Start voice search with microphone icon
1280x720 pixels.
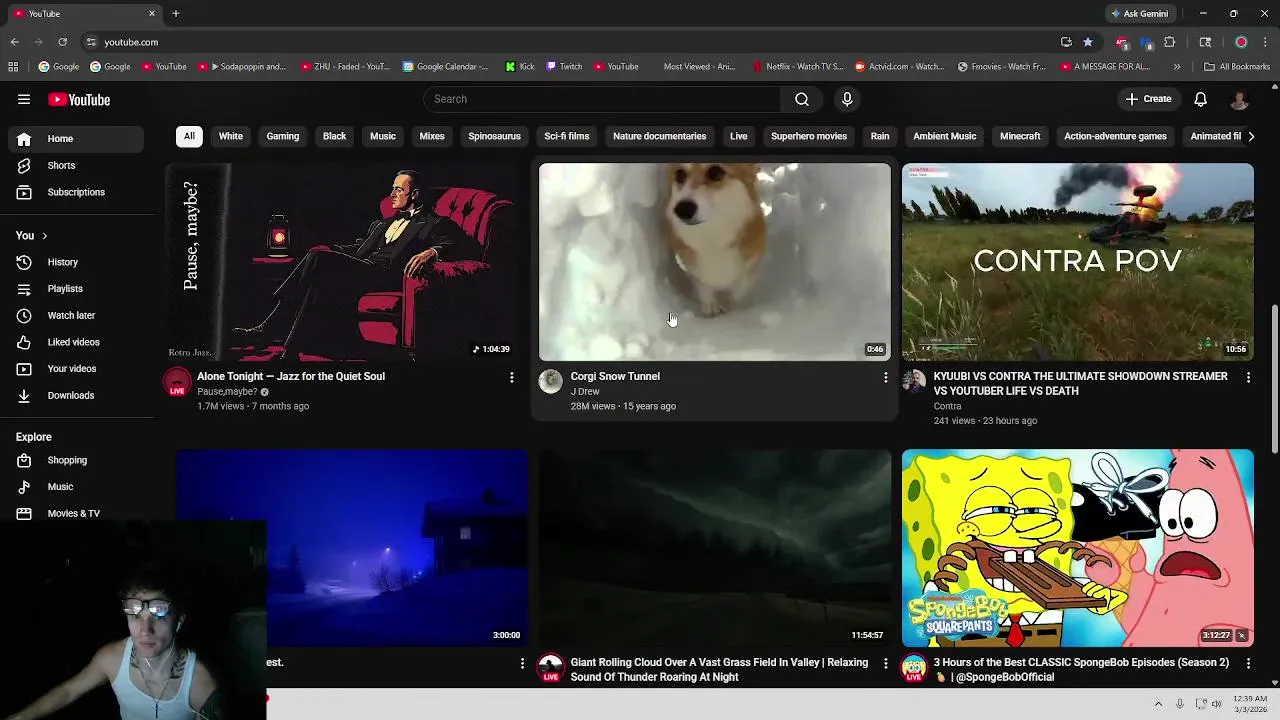point(847,99)
